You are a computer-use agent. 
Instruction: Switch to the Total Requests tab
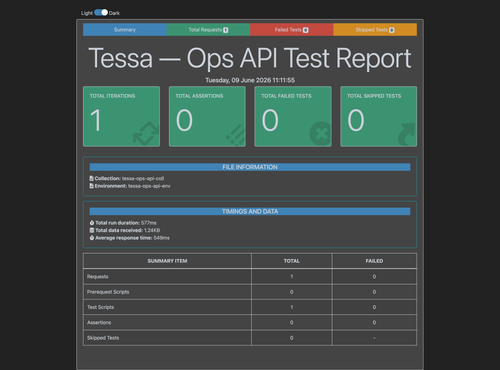[x=208, y=30]
